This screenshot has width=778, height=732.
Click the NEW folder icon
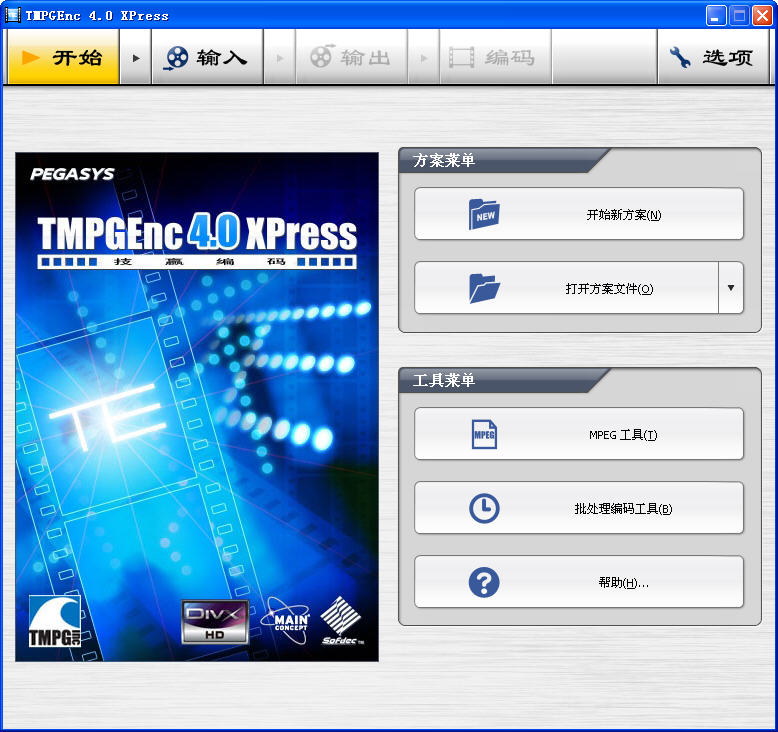coord(484,214)
